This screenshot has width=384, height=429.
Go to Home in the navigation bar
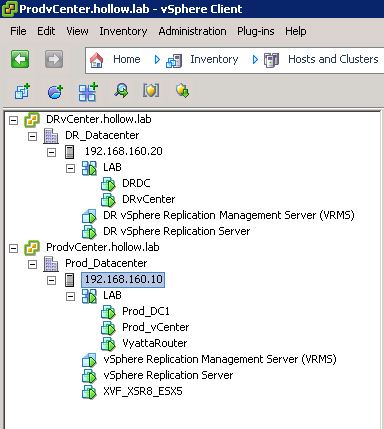[127, 59]
